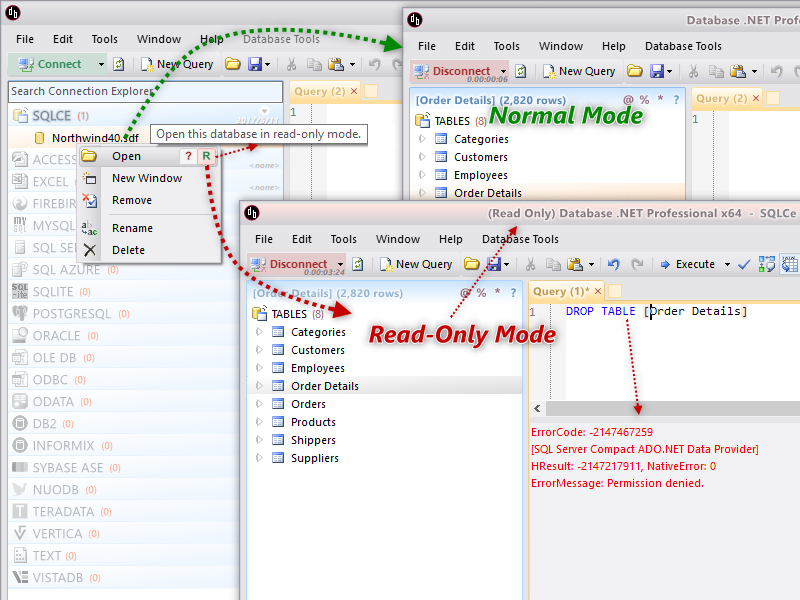The width and height of the screenshot is (800, 600).
Task: Click the percent icon in the top-right window's table panel
Action: pyautogui.click(x=644, y=100)
